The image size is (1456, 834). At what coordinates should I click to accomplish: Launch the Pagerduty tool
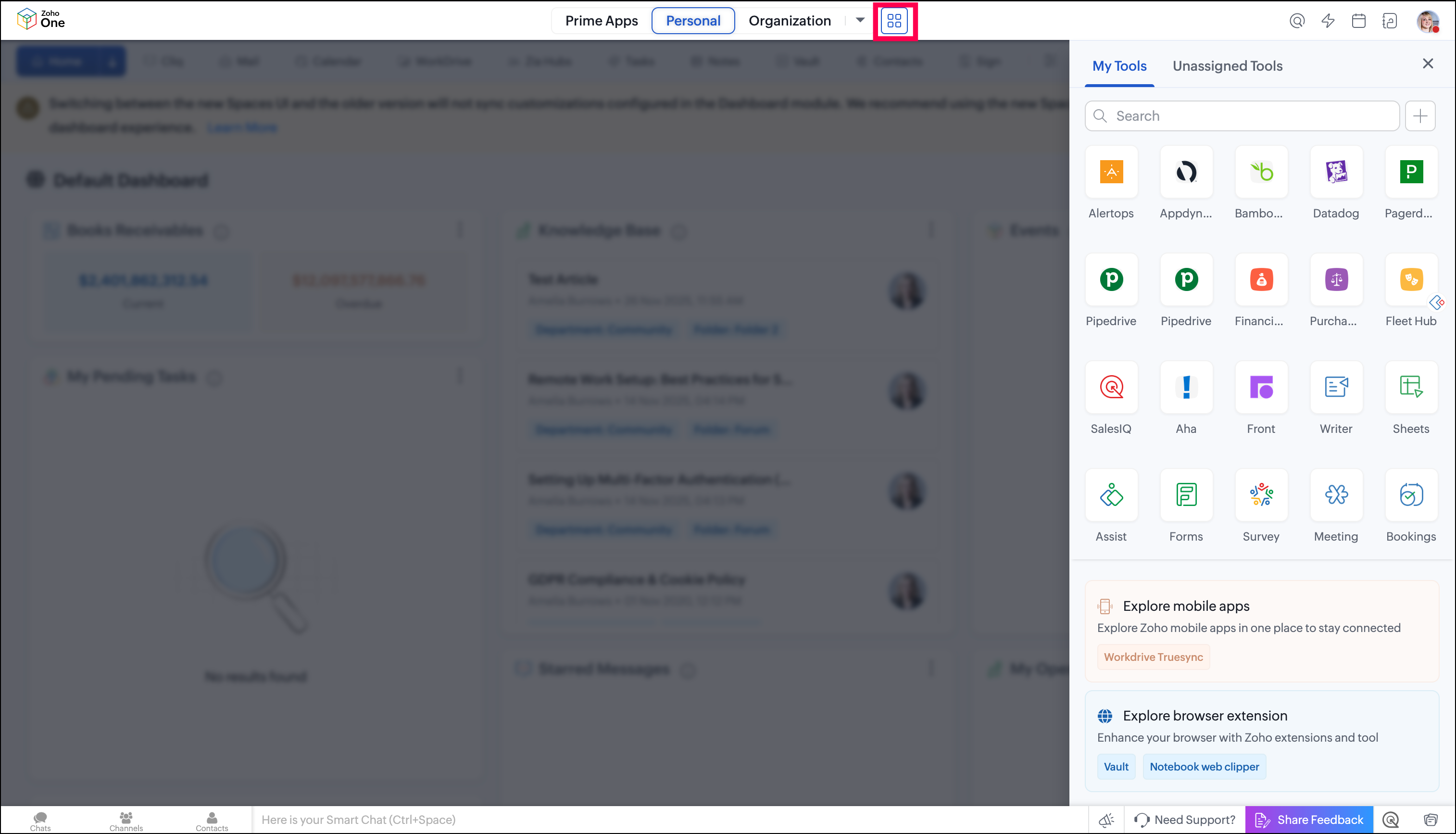coord(1411,172)
